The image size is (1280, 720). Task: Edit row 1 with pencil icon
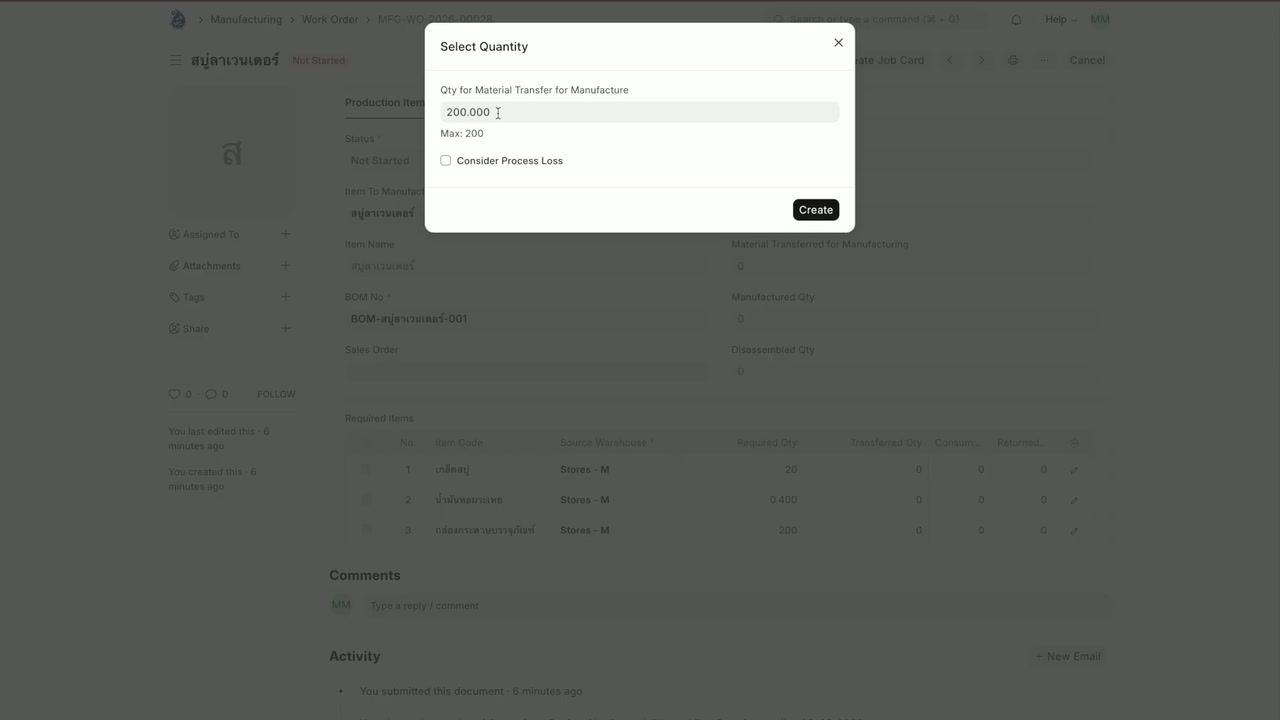tap(1074, 470)
